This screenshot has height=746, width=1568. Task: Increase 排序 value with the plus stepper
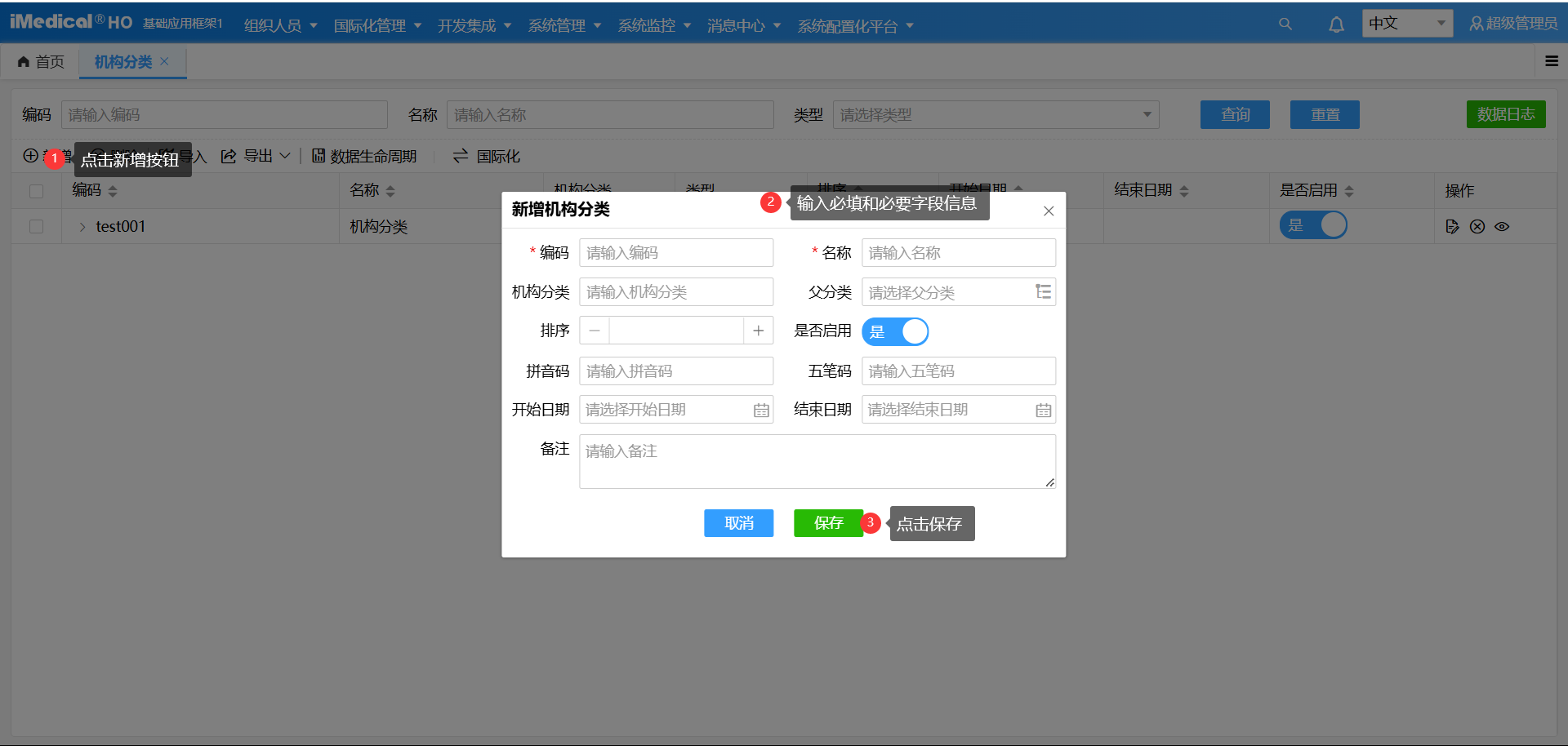759,330
